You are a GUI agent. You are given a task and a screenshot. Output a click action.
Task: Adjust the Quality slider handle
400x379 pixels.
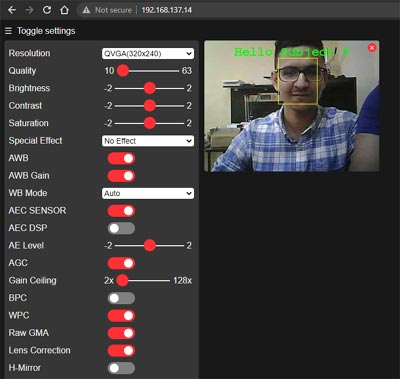click(x=123, y=71)
